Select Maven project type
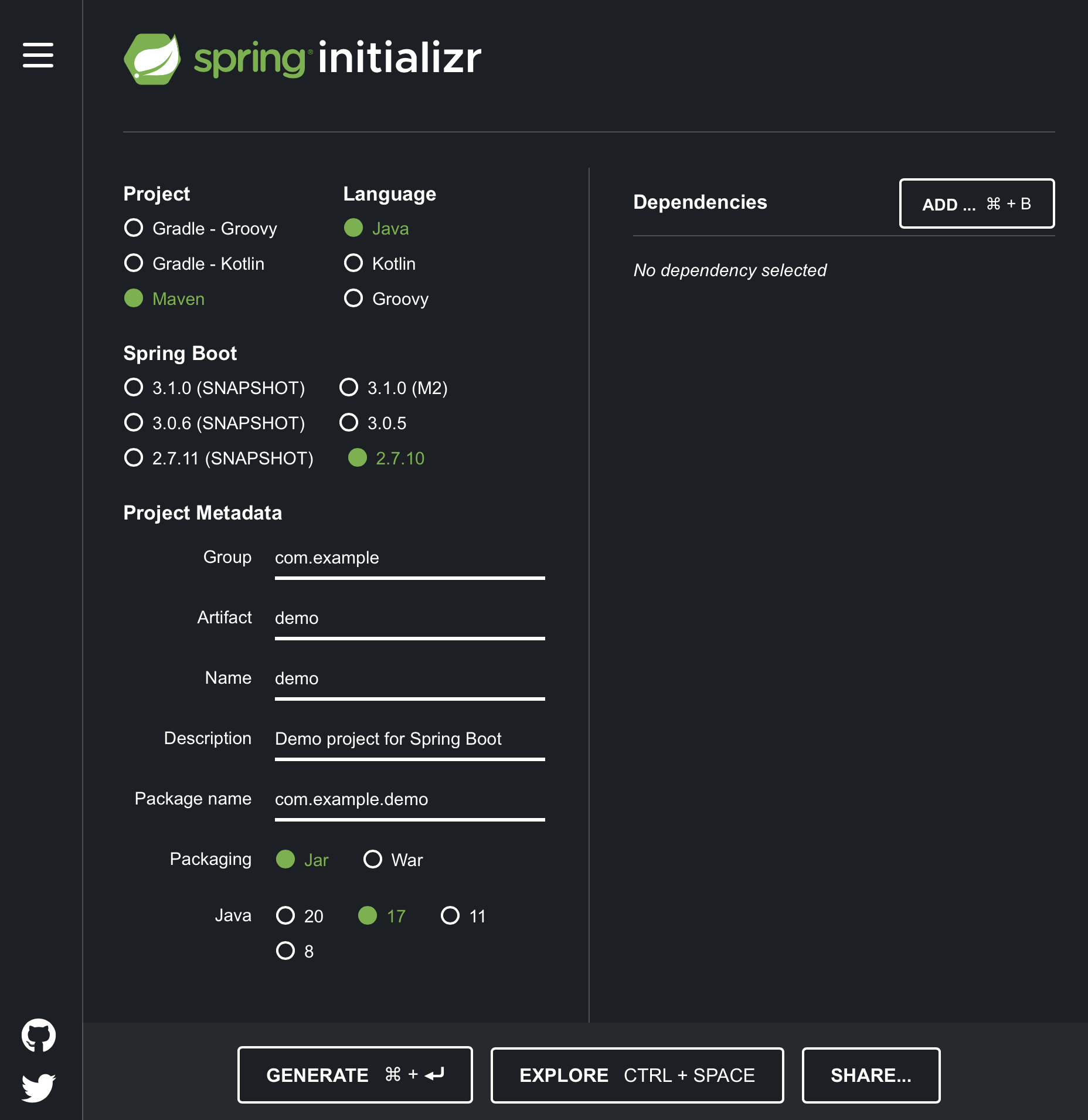Screen dimensions: 1088x1120 click(165, 298)
